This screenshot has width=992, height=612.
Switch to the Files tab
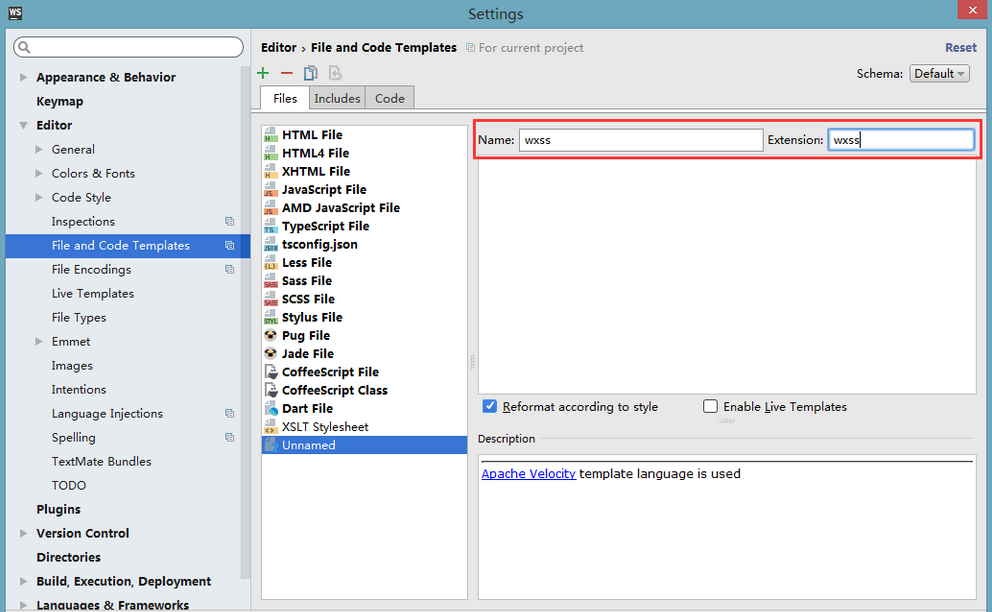285,98
